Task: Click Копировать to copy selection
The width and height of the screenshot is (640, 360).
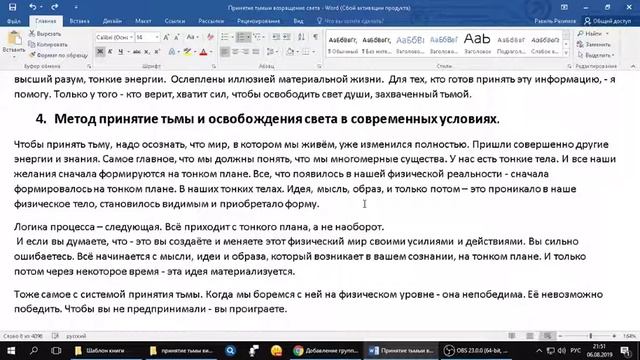Action: [48, 44]
